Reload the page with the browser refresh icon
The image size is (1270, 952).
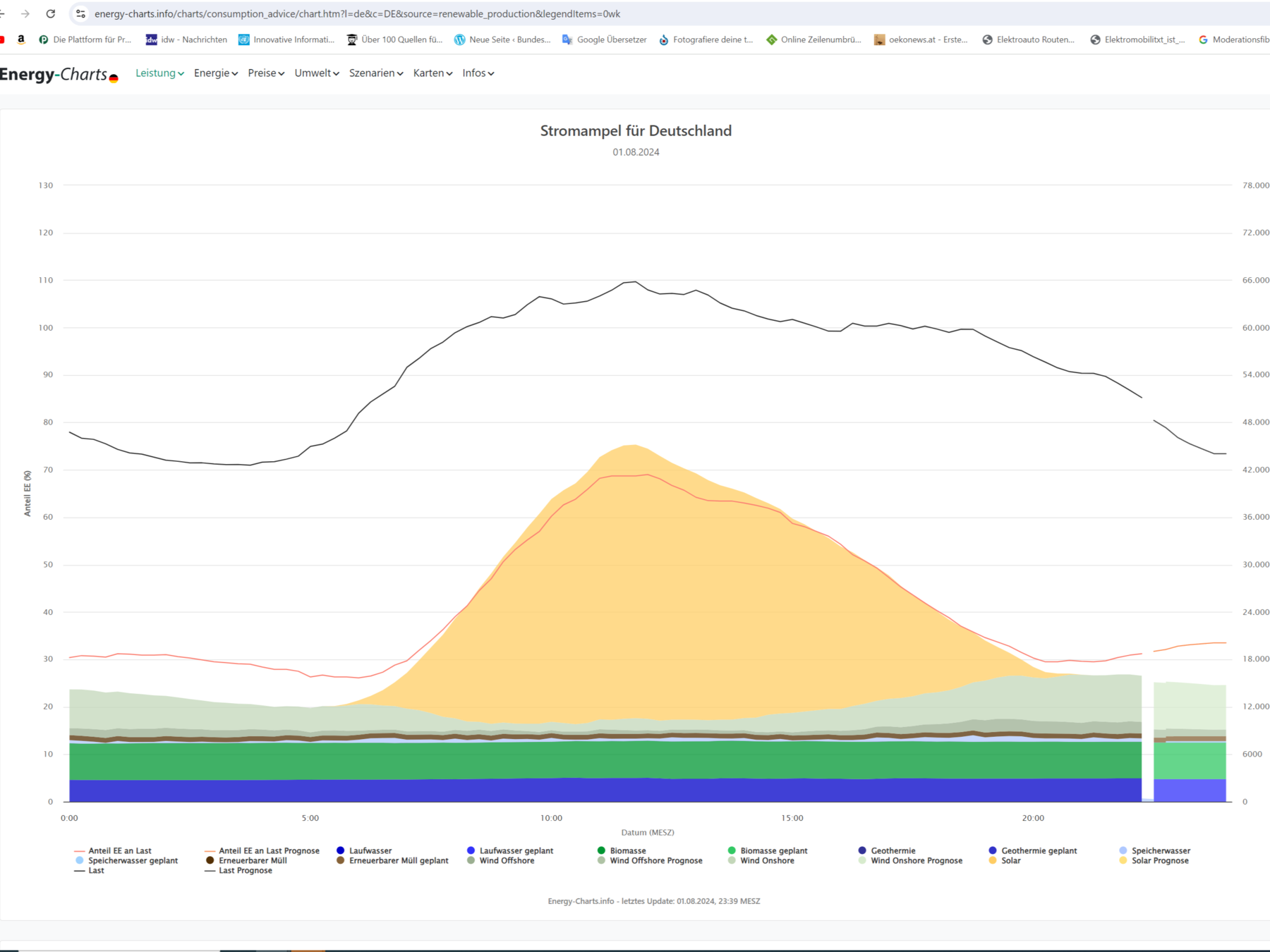tap(51, 13)
